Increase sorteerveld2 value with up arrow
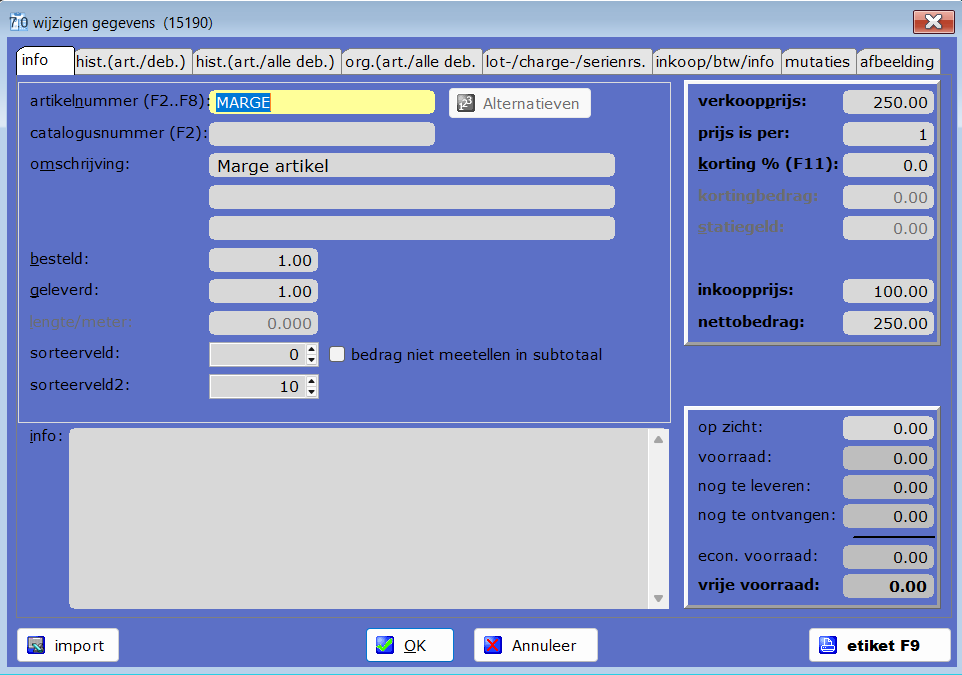 tap(311, 381)
